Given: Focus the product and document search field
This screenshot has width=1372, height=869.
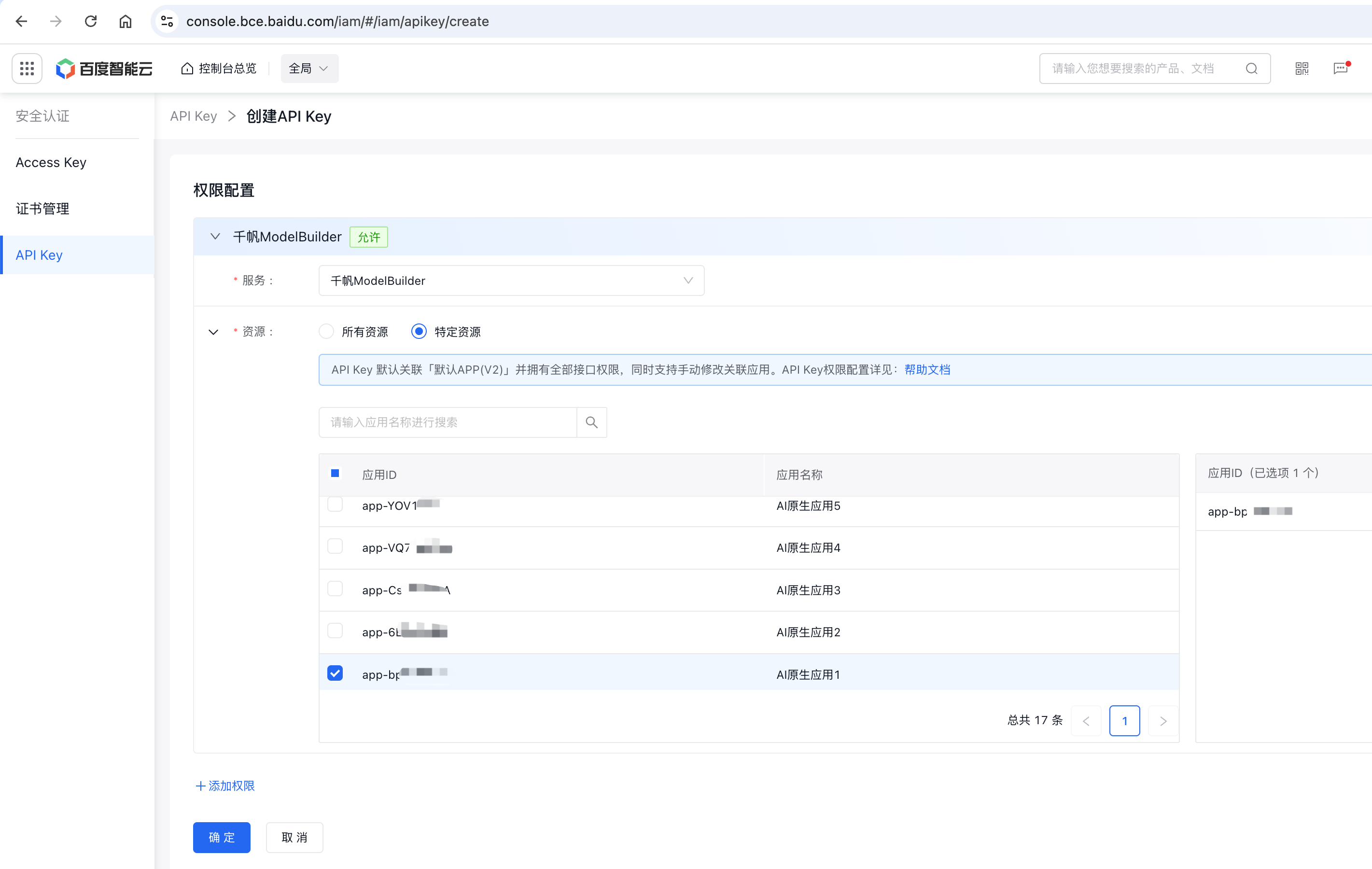Looking at the screenshot, I should coord(1154,69).
